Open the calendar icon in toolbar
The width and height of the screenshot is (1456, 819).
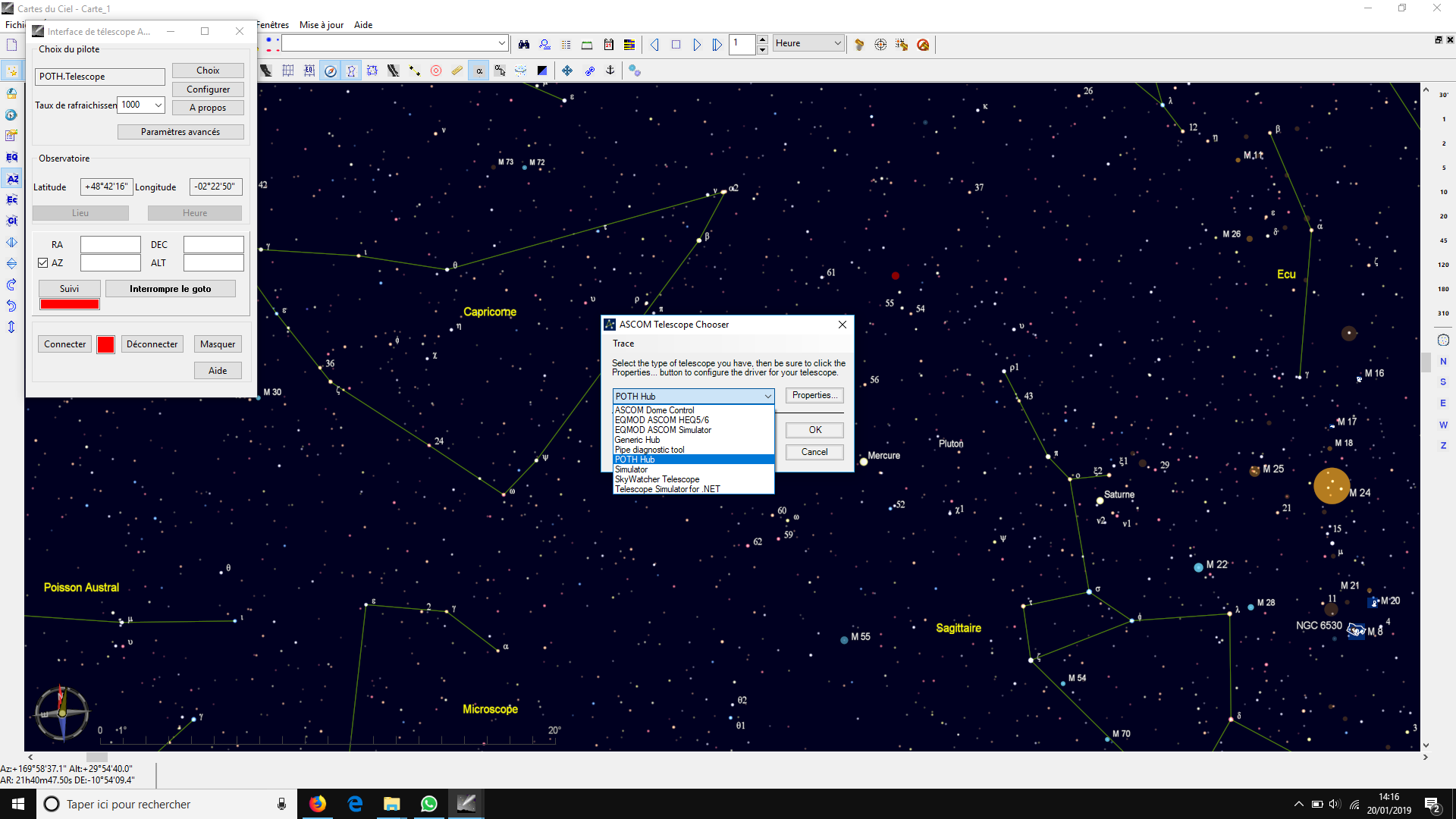coord(608,45)
